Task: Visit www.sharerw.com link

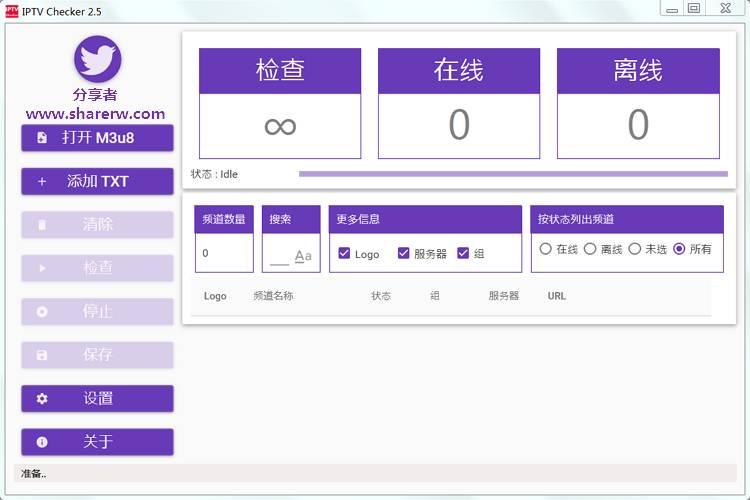Action: 96,114
